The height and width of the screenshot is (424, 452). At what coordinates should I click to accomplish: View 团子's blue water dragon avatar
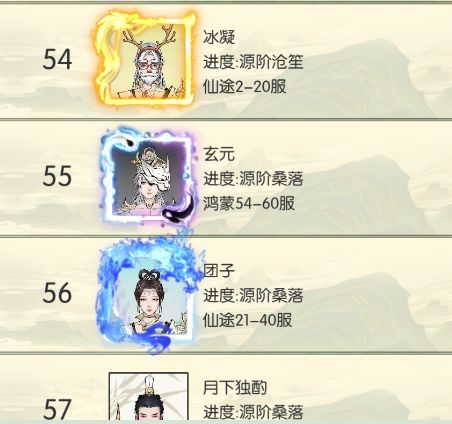point(149,292)
